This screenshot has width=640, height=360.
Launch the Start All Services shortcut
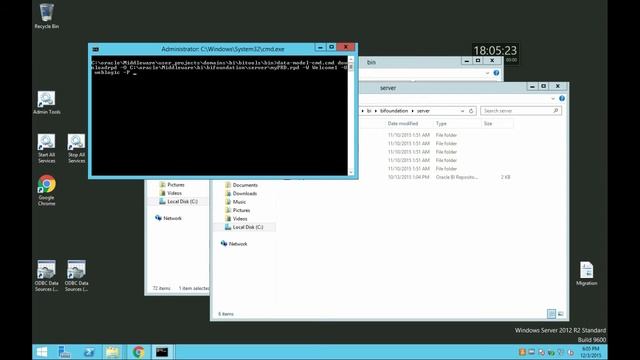47,149
